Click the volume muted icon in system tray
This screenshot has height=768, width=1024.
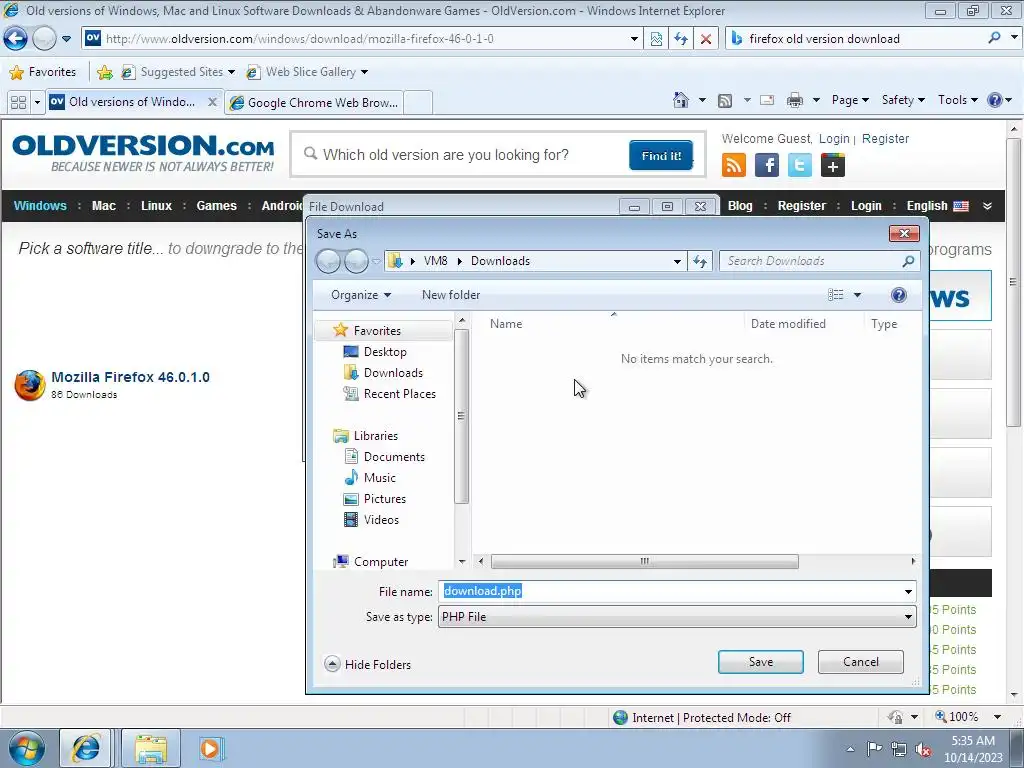(923, 749)
